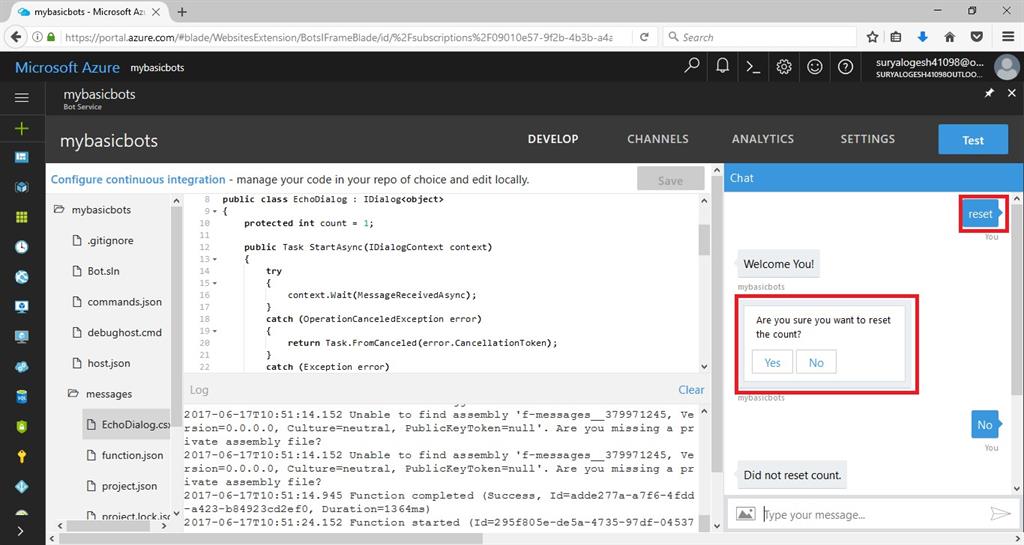Open the Security shield icon in sidebar
The height and width of the screenshot is (545, 1024).
(x=22, y=426)
